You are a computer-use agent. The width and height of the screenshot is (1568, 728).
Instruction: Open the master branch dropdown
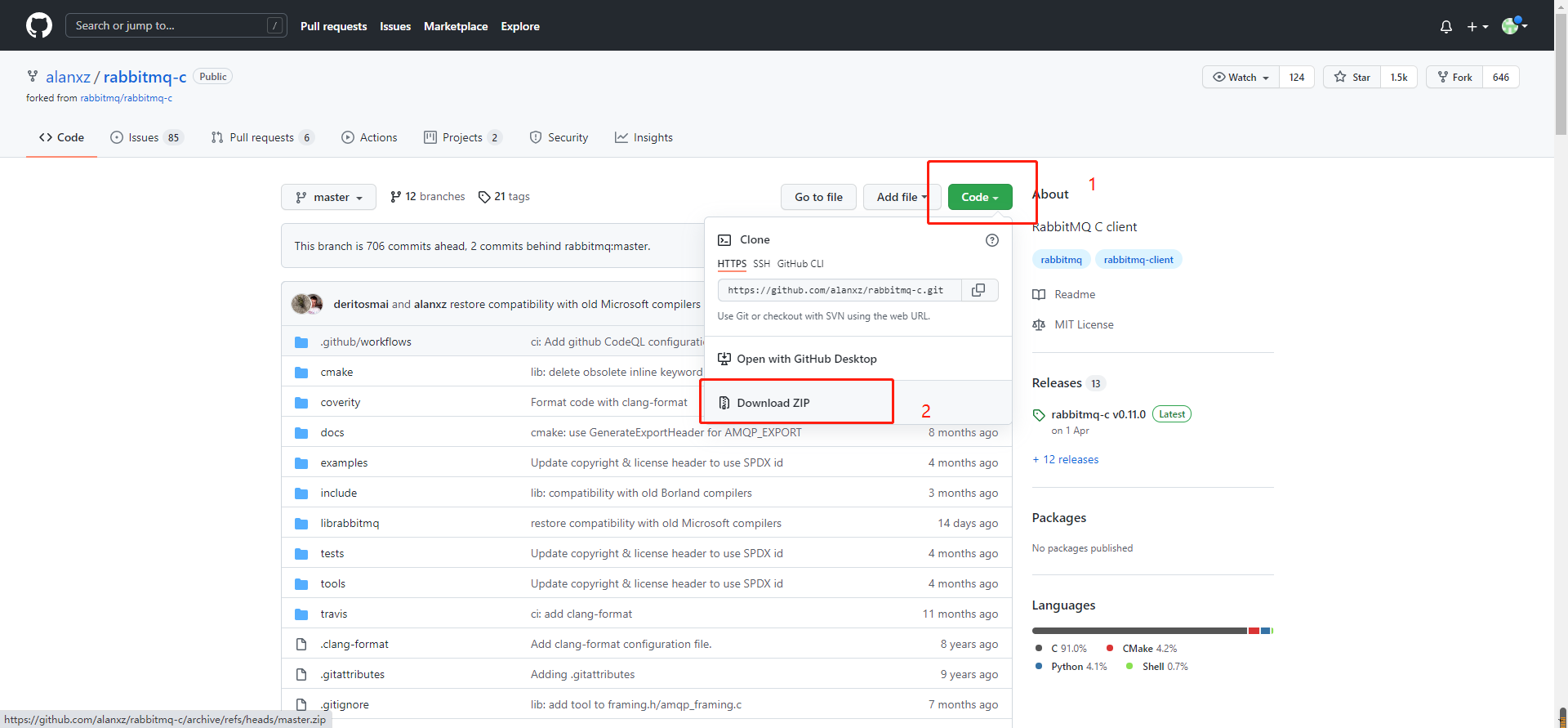click(328, 197)
